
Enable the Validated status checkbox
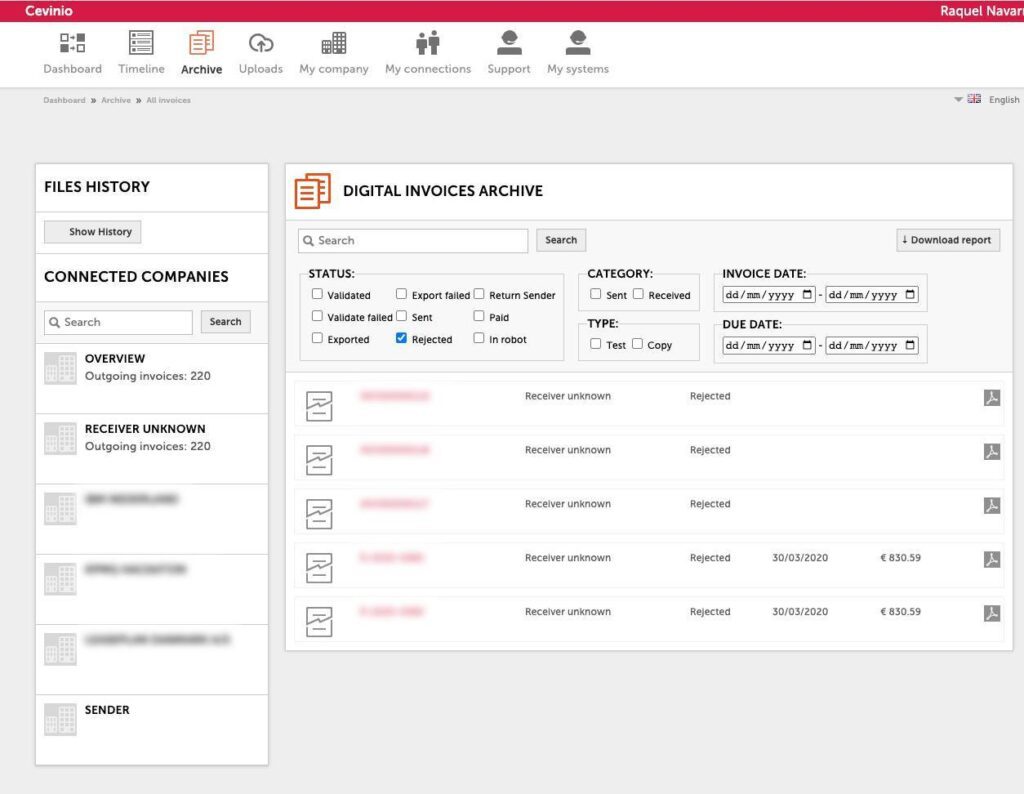coord(317,294)
